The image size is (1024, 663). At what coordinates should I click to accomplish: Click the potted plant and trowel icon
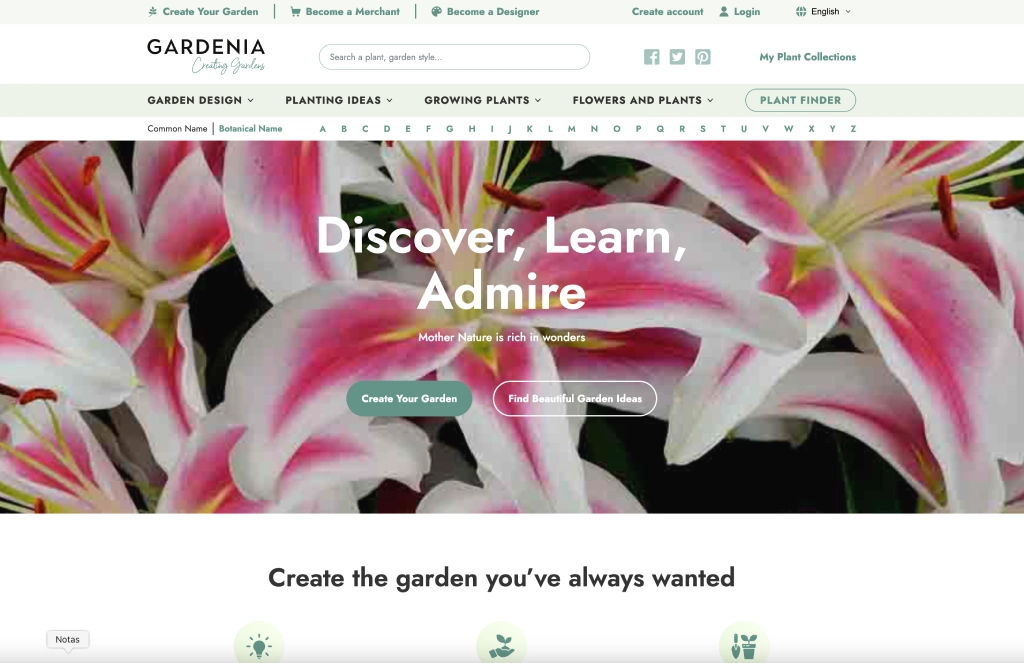point(744,646)
